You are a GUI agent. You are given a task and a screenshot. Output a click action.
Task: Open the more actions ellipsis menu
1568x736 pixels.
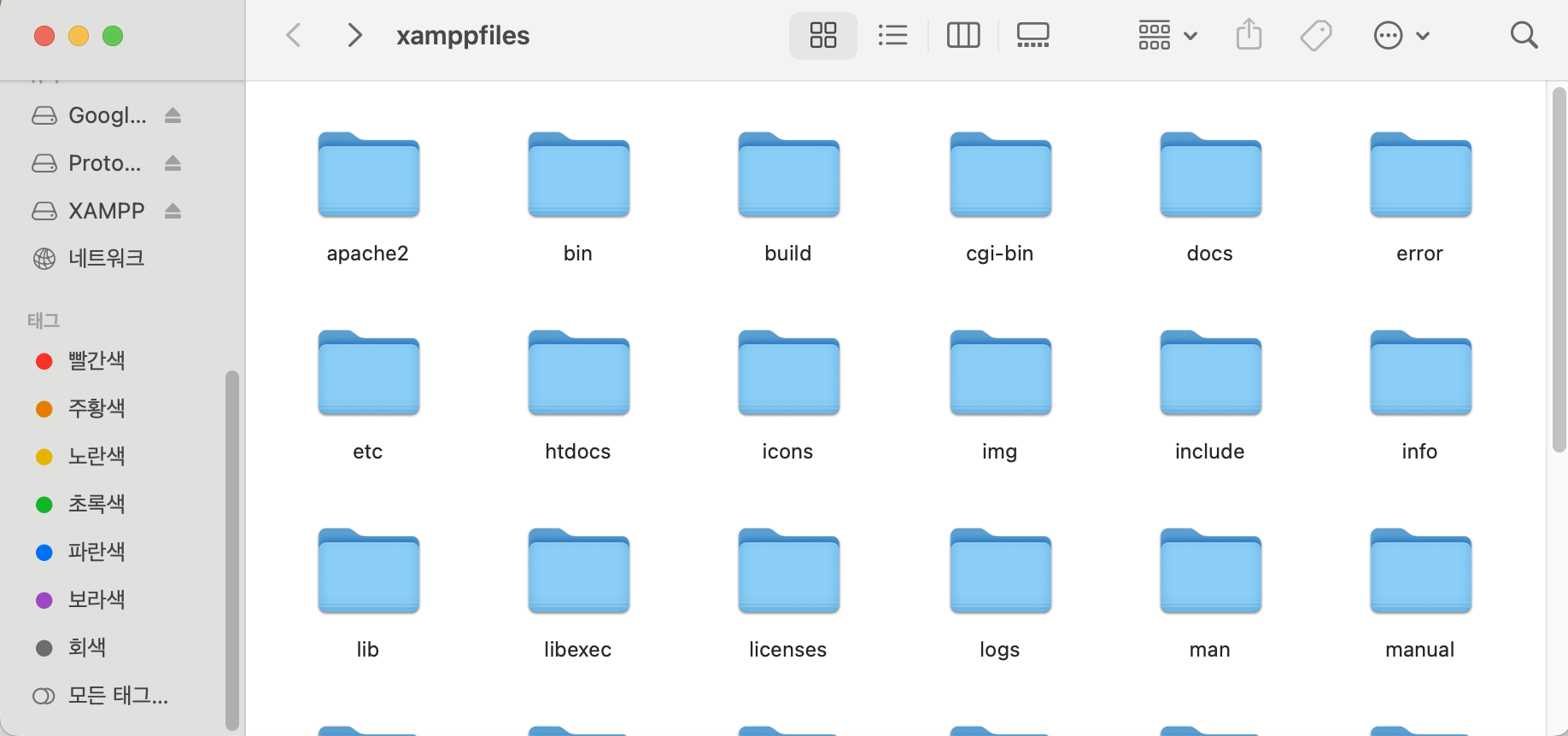coord(1401,36)
